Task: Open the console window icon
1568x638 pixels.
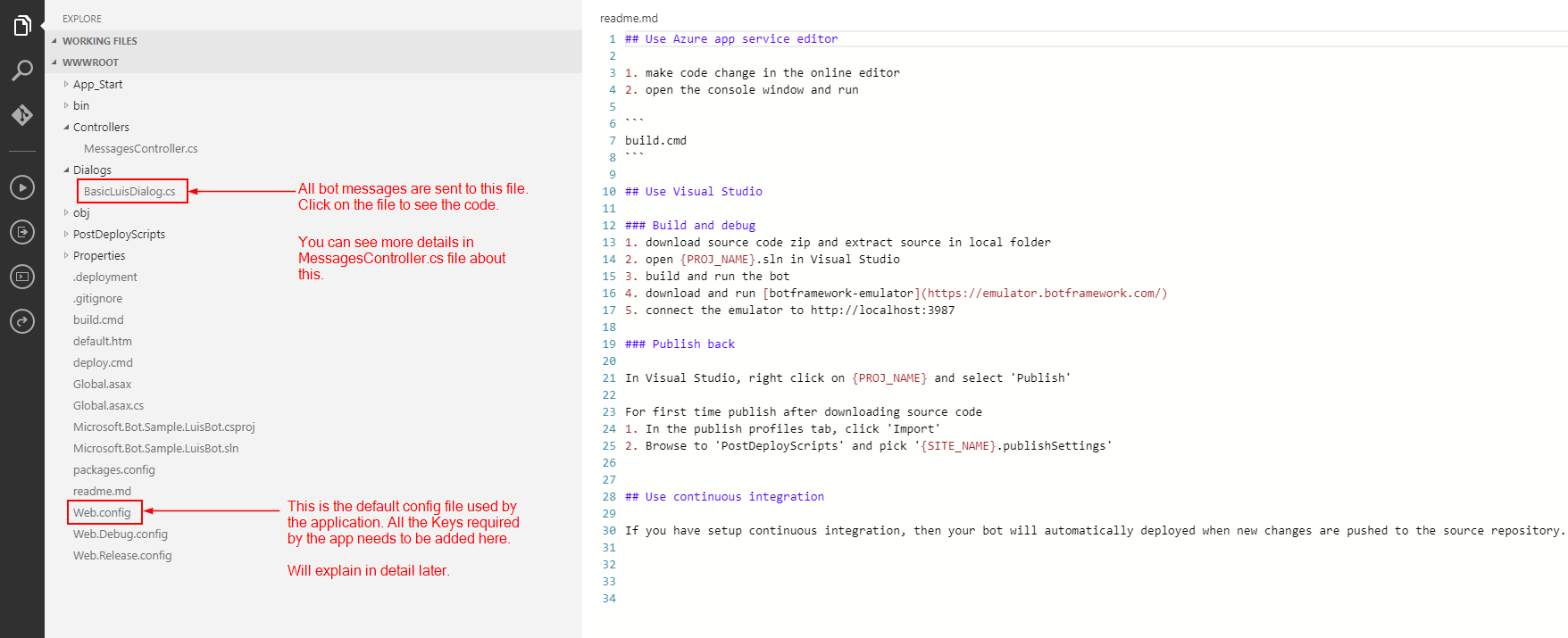Action: (x=22, y=277)
